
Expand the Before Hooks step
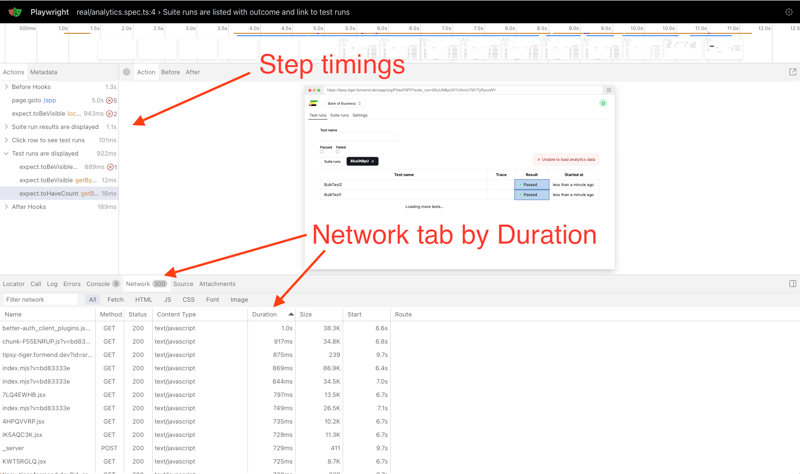coord(6,87)
